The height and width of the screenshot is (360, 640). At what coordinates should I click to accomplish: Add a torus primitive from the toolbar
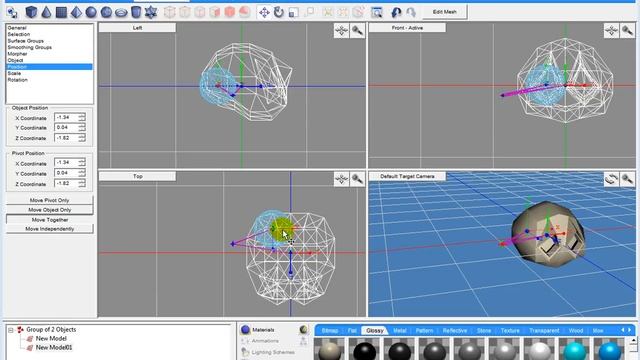tap(121, 13)
